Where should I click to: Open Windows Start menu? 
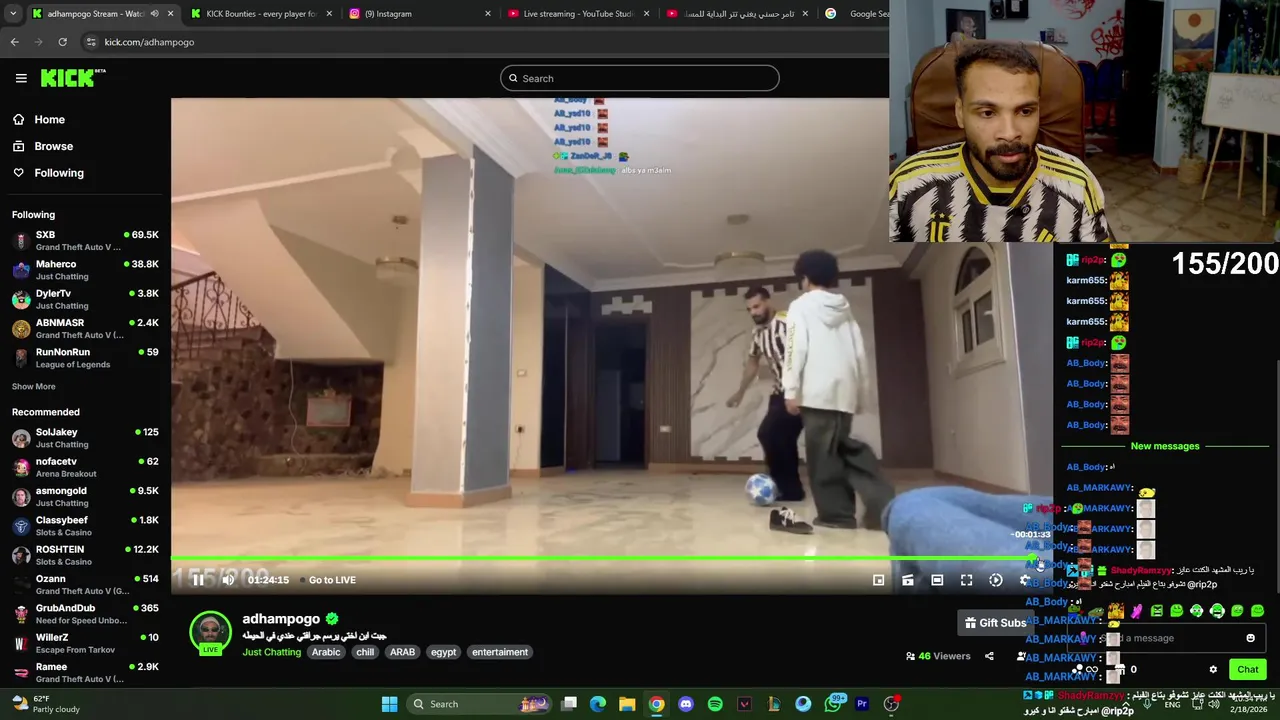[389, 704]
